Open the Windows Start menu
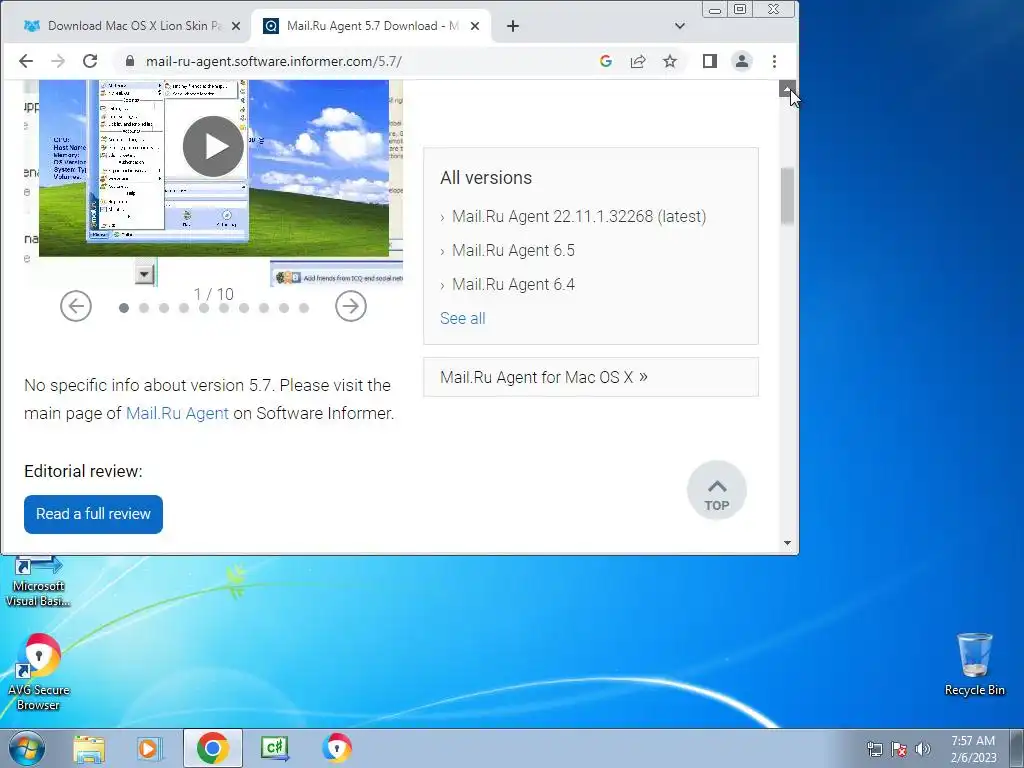Screen dimensions: 1024x768 coord(27,748)
